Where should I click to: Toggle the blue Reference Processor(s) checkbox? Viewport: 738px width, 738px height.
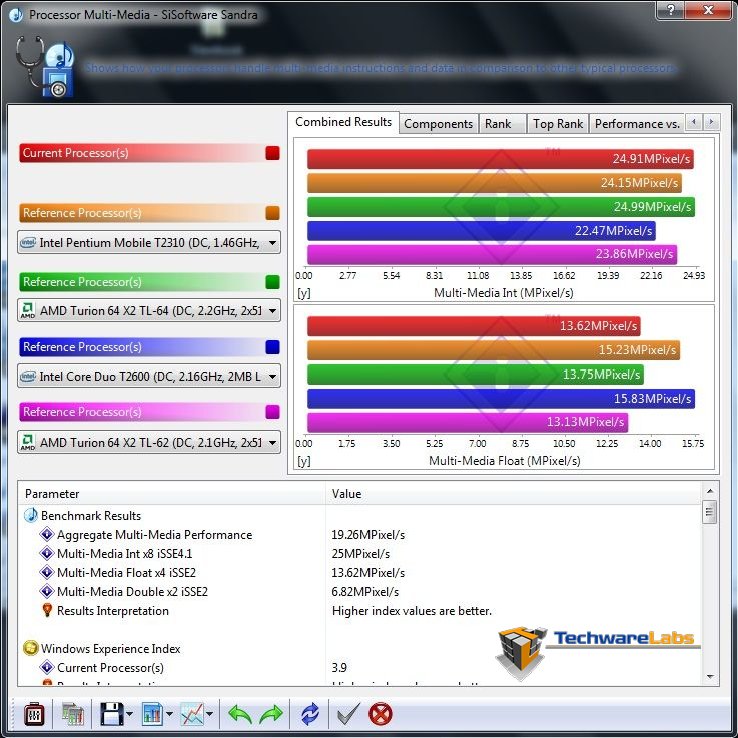(272, 347)
